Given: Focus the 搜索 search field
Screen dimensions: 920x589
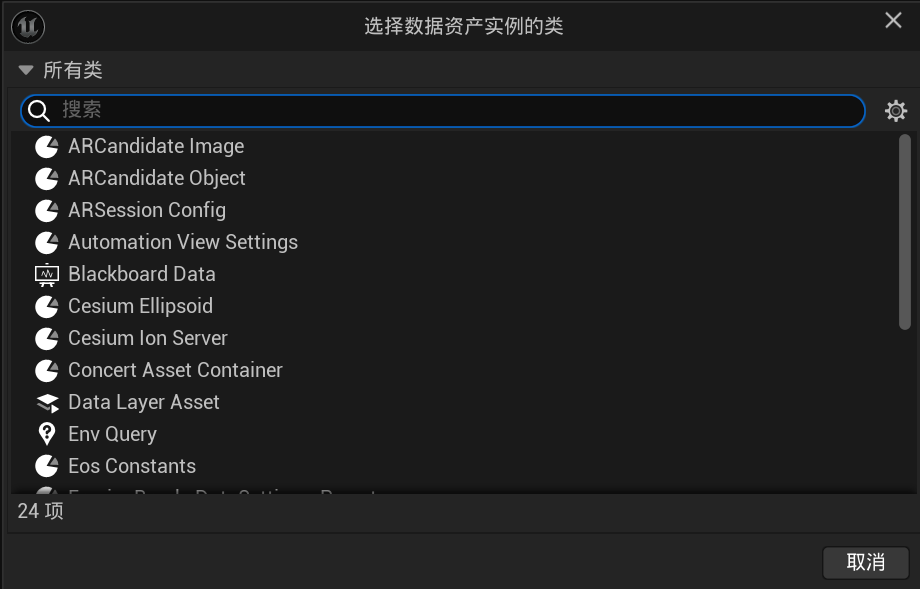Looking at the screenshot, I should [450, 111].
